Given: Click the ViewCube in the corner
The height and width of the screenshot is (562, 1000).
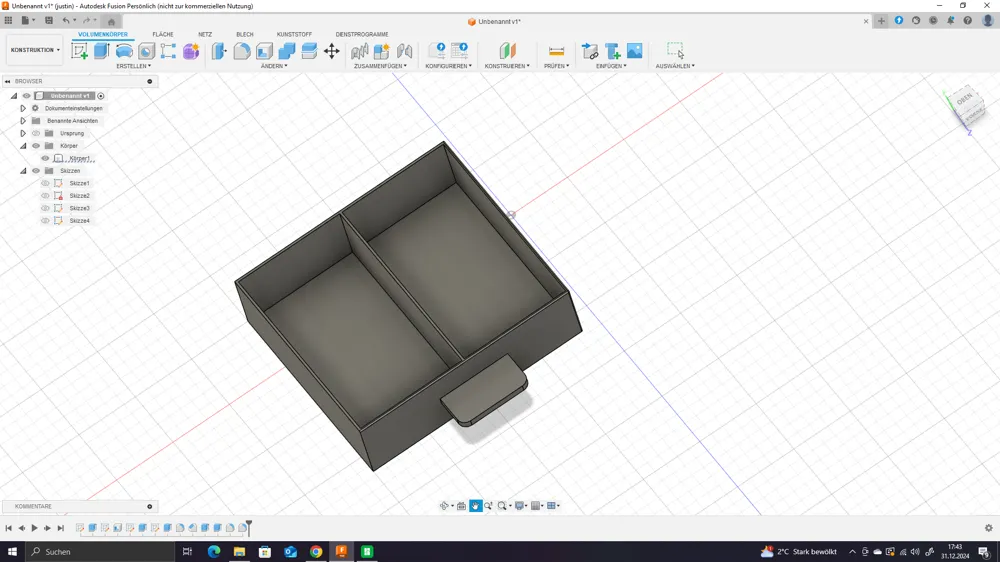Looking at the screenshot, I should click(x=966, y=107).
